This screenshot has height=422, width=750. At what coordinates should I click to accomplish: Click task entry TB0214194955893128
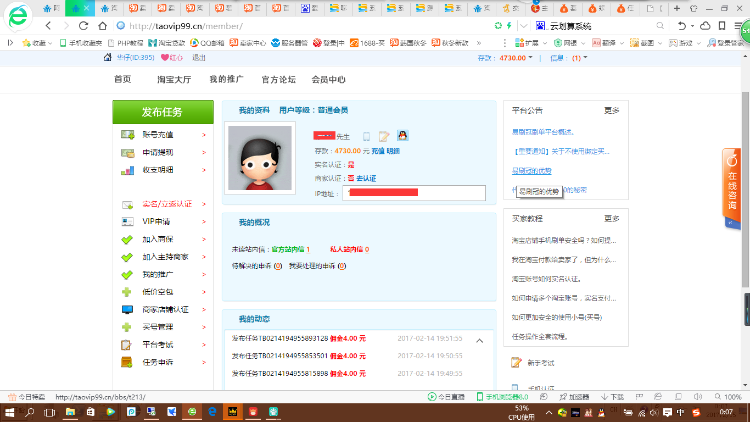coord(280,338)
